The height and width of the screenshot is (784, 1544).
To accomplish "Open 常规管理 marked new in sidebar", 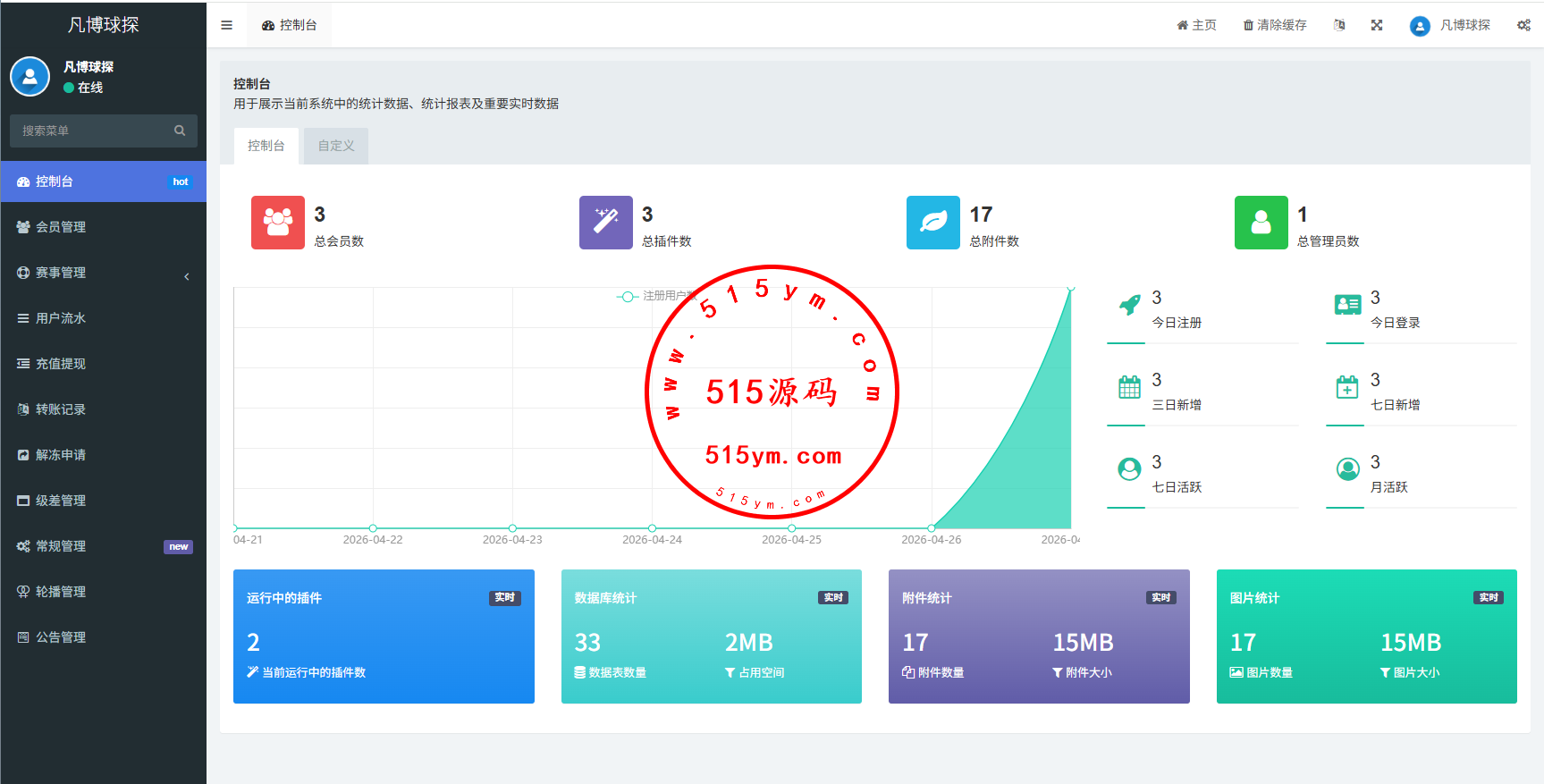I will pyautogui.click(x=61, y=546).
